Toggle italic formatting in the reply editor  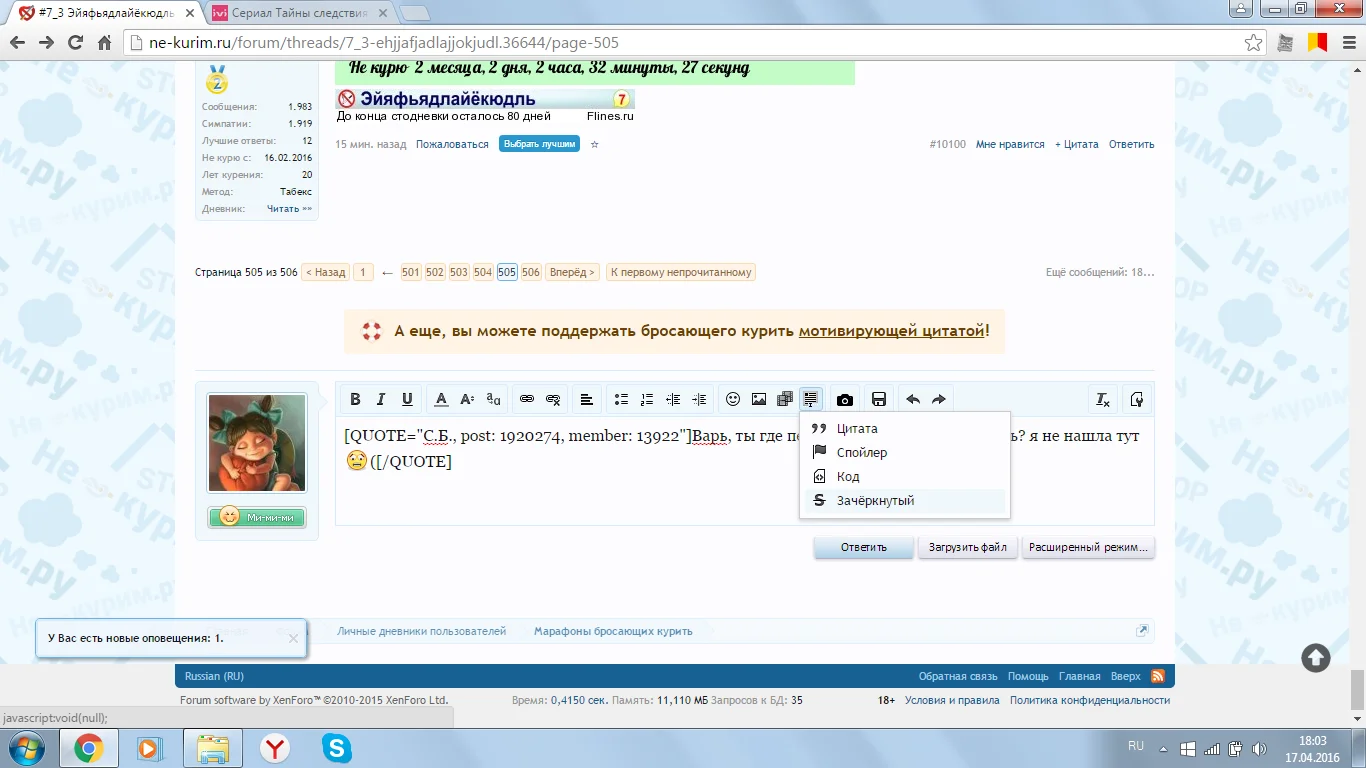click(381, 400)
